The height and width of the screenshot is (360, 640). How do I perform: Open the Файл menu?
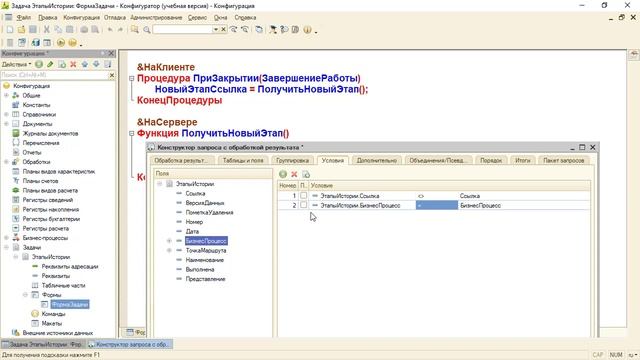[x=24, y=18]
